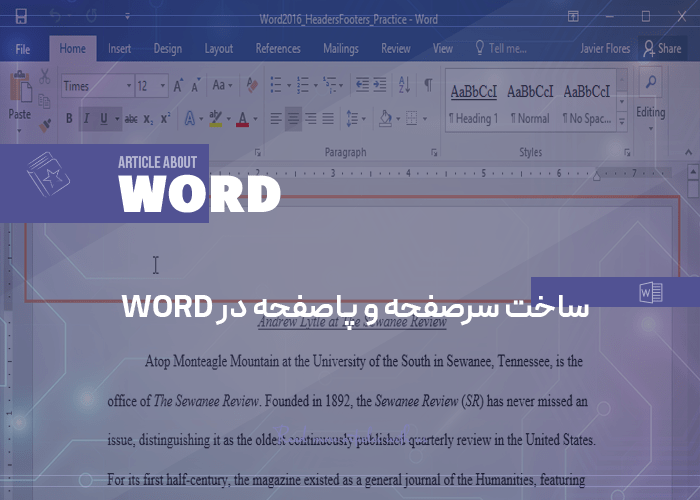Switch to the Design tab
The image size is (700, 500).
click(168, 49)
